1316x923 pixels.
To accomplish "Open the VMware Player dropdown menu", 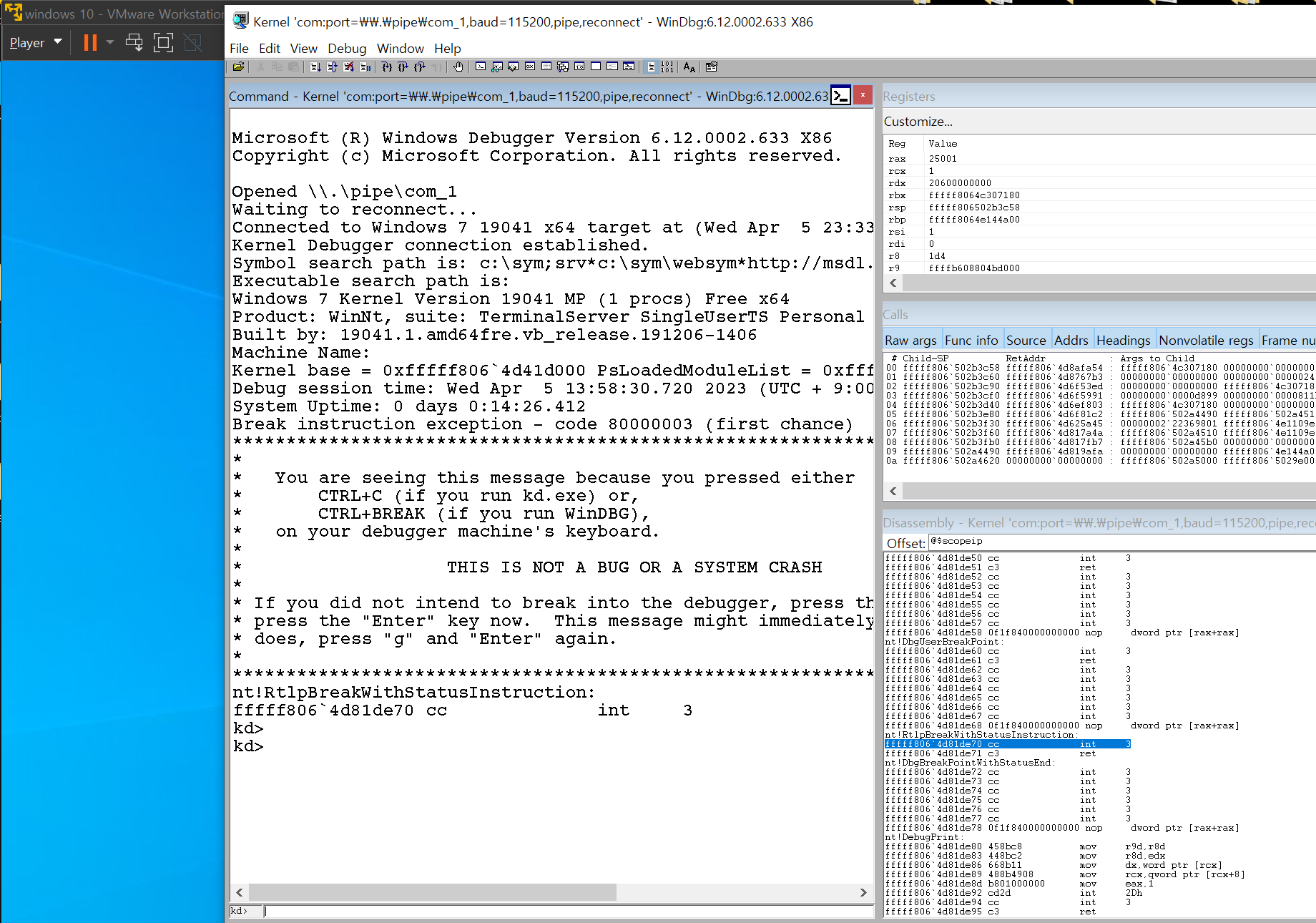I will (x=36, y=43).
